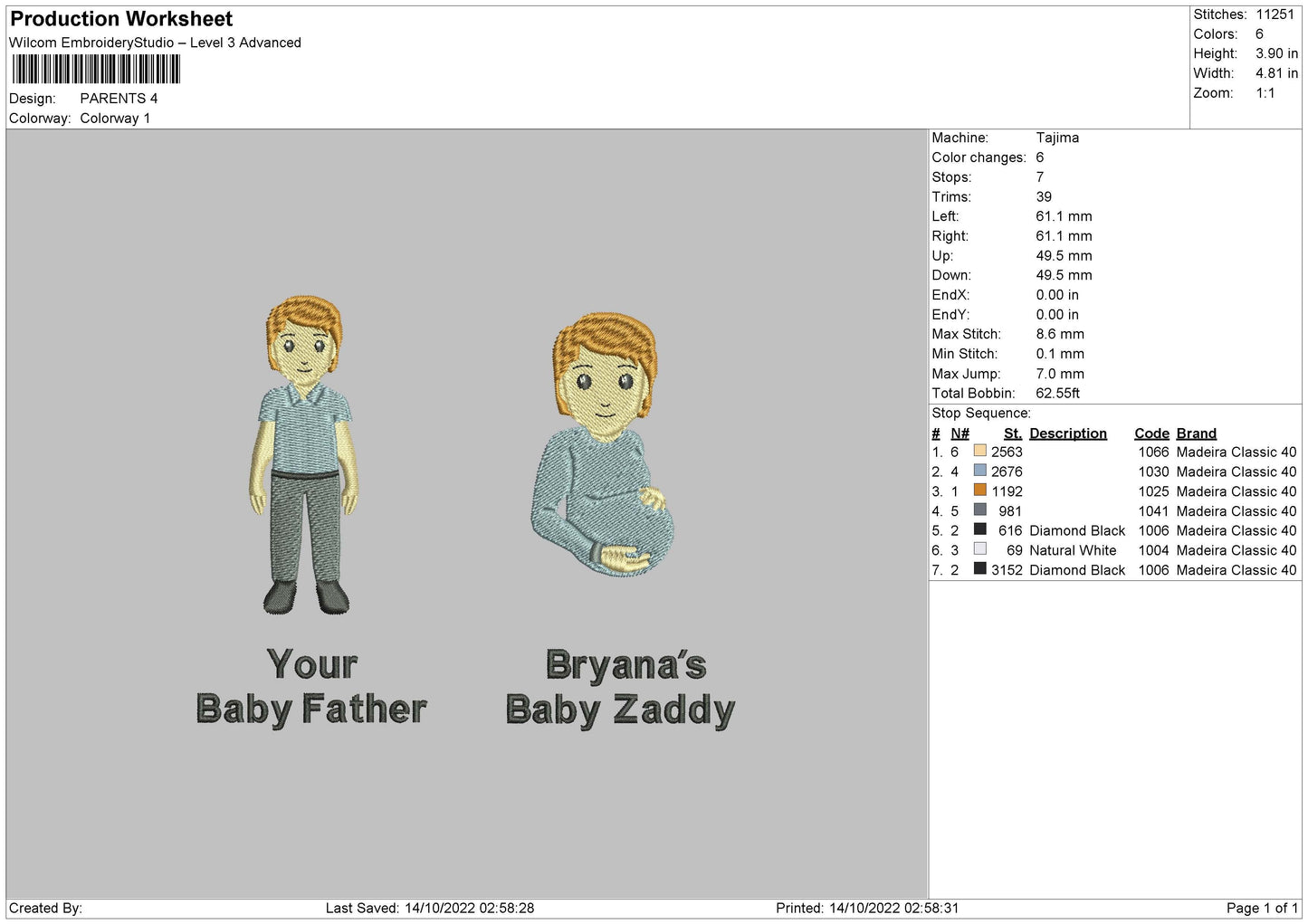The width and height of the screenshot is (1308, 924).
Task: Click the Total Bobbin value 62.55ft
Action: (x=1058, y=394)
